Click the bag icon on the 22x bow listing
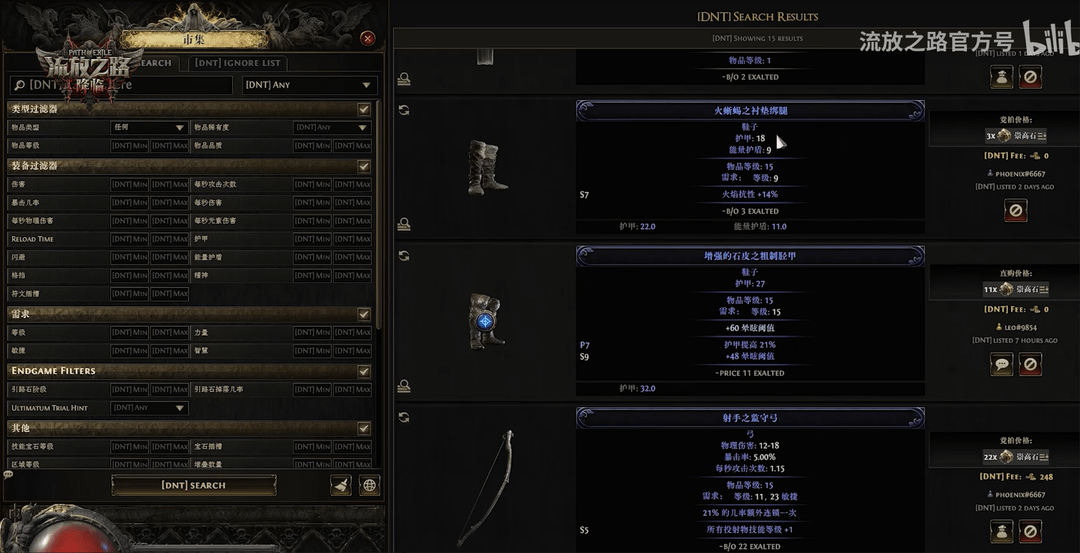The width and height of the screenshot is (1080, 553). 1001,532
